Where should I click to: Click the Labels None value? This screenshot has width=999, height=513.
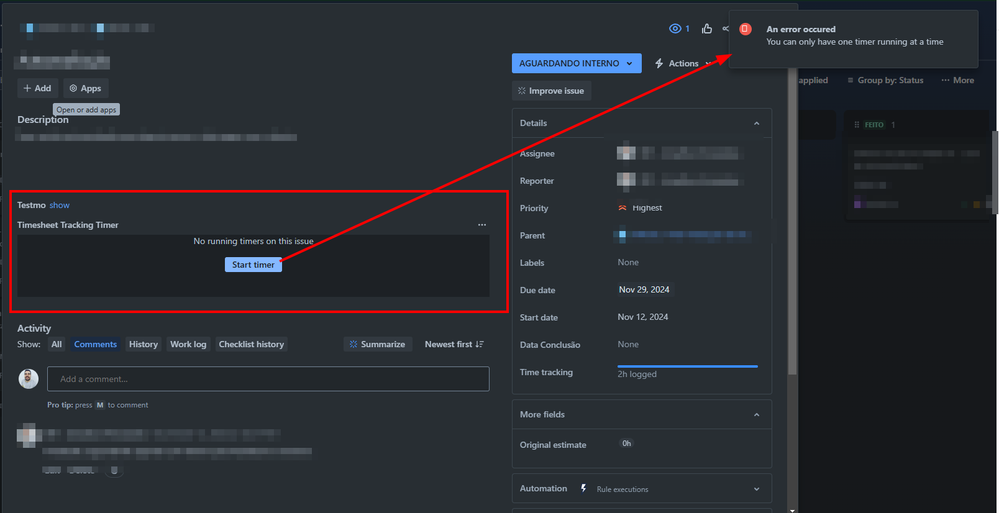pos(628,263)
